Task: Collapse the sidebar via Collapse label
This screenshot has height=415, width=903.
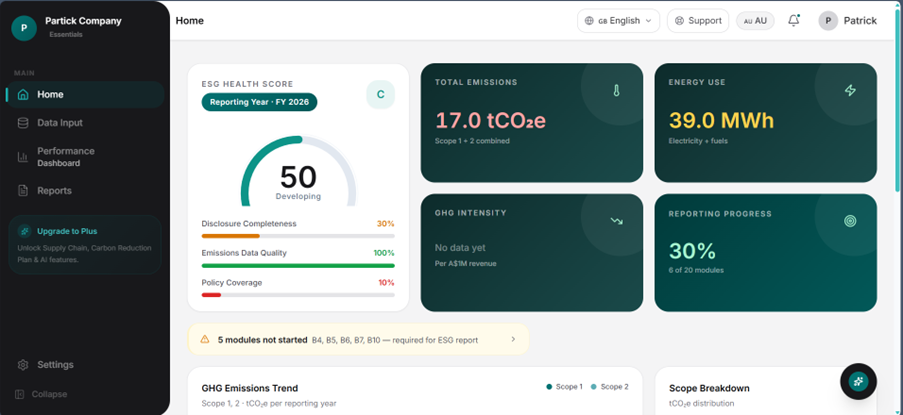Action: (50, 394)
